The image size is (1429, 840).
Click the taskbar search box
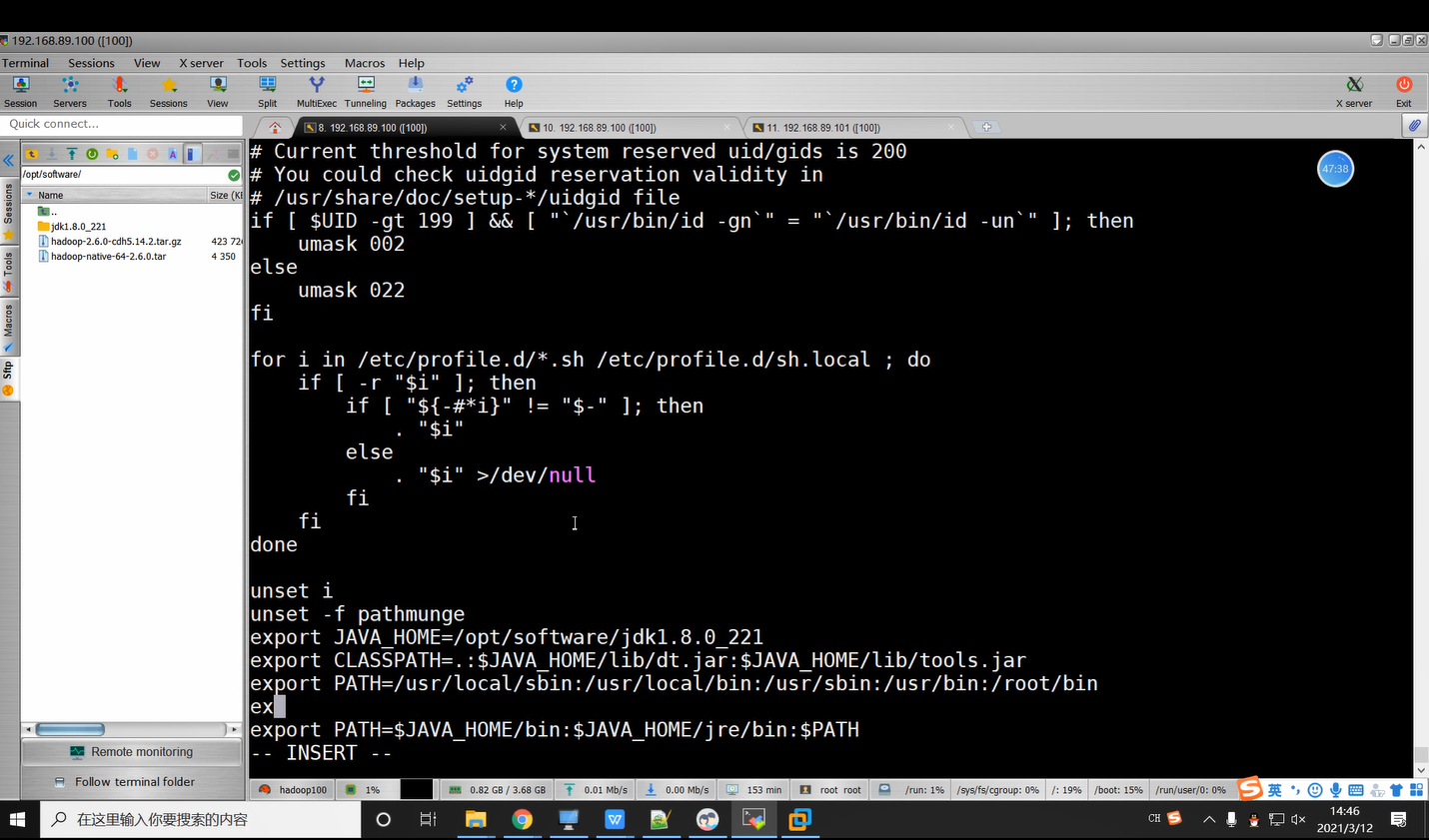(x=201, y=820)
